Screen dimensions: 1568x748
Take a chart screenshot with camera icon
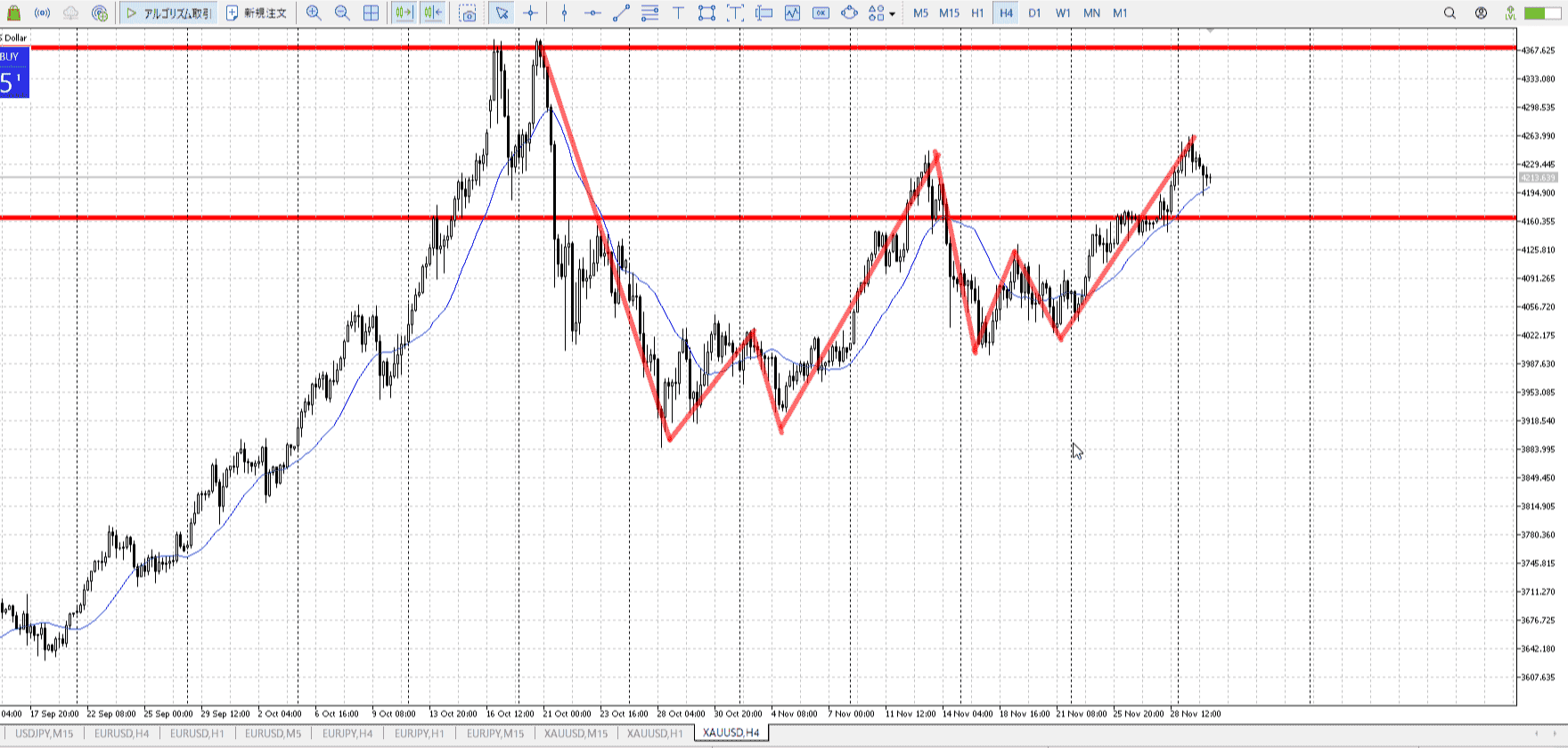468,13
